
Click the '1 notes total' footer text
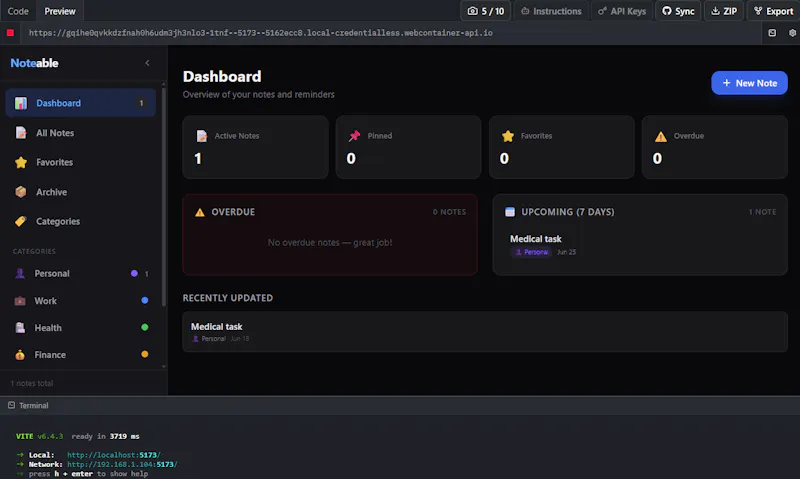32,383
